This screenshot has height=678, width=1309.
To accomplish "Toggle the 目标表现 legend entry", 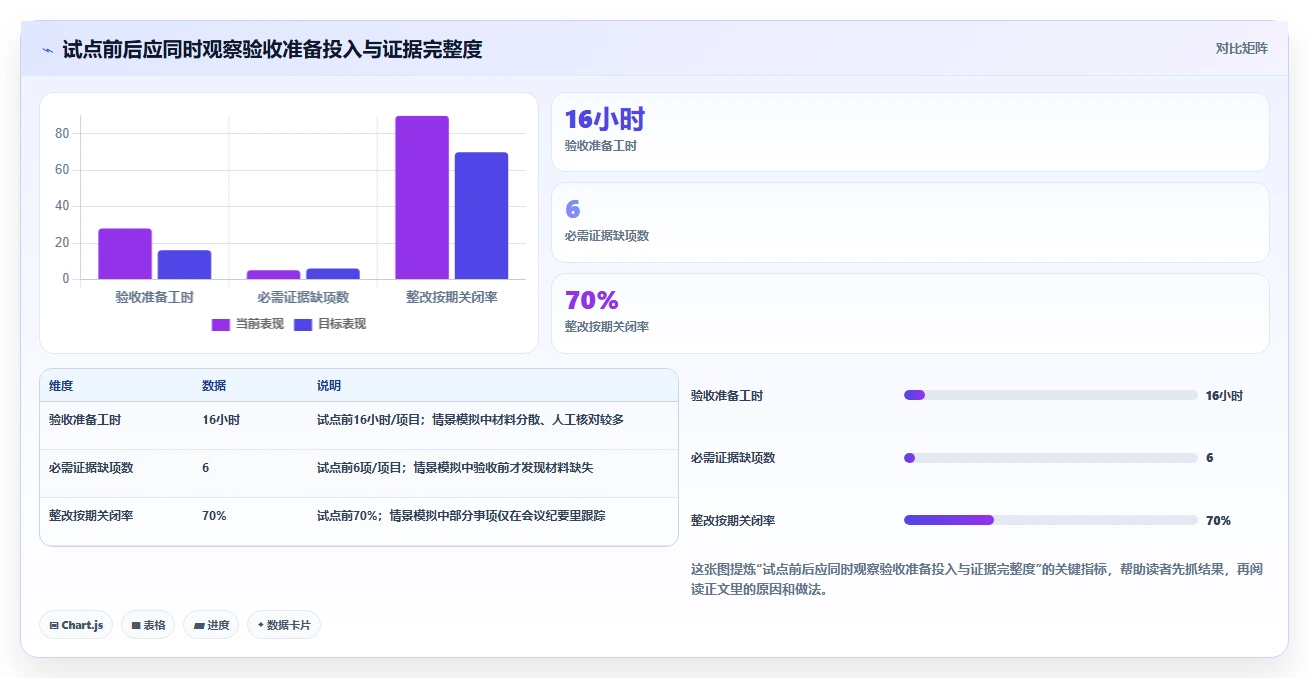I will point(330,324).
